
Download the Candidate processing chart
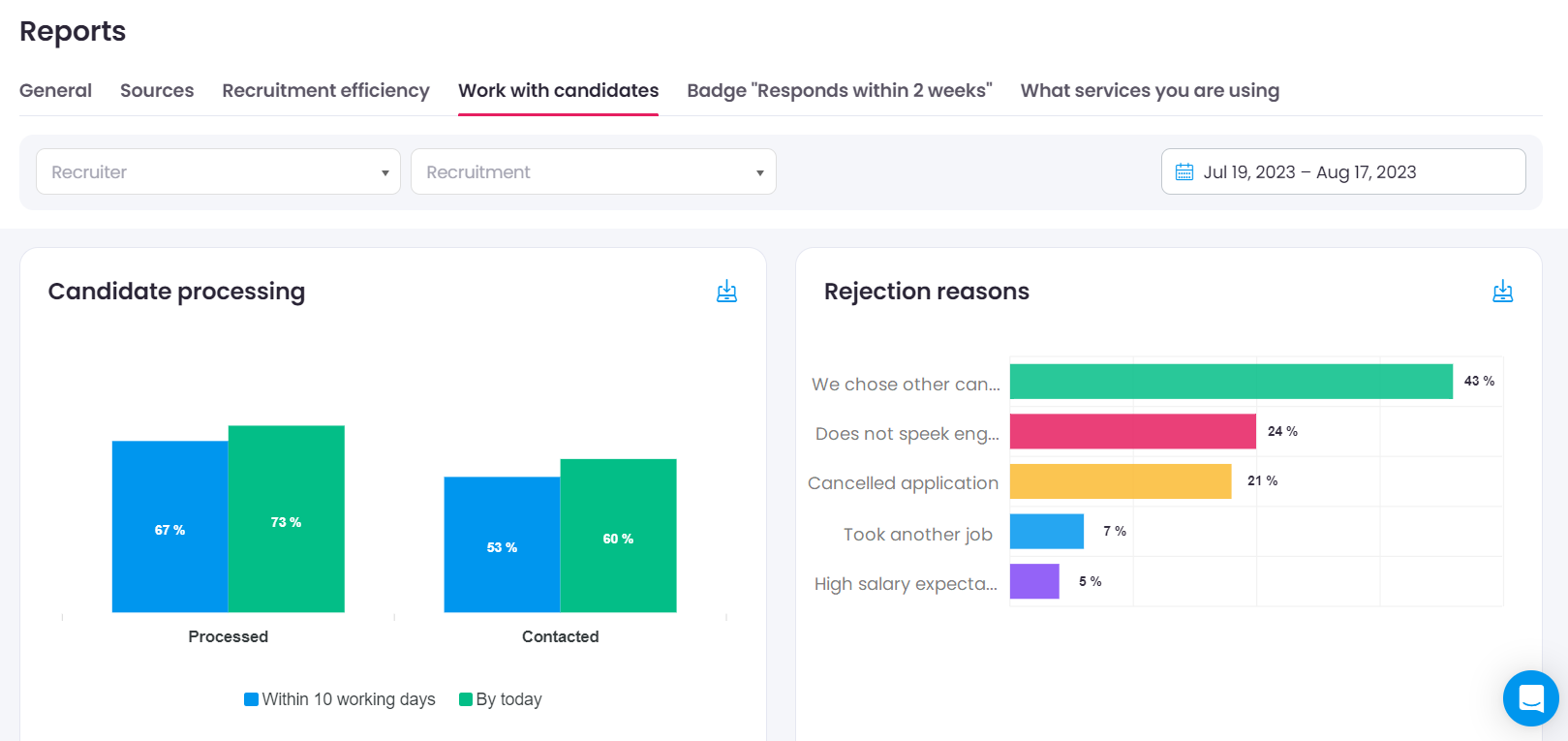pos(726,292)
